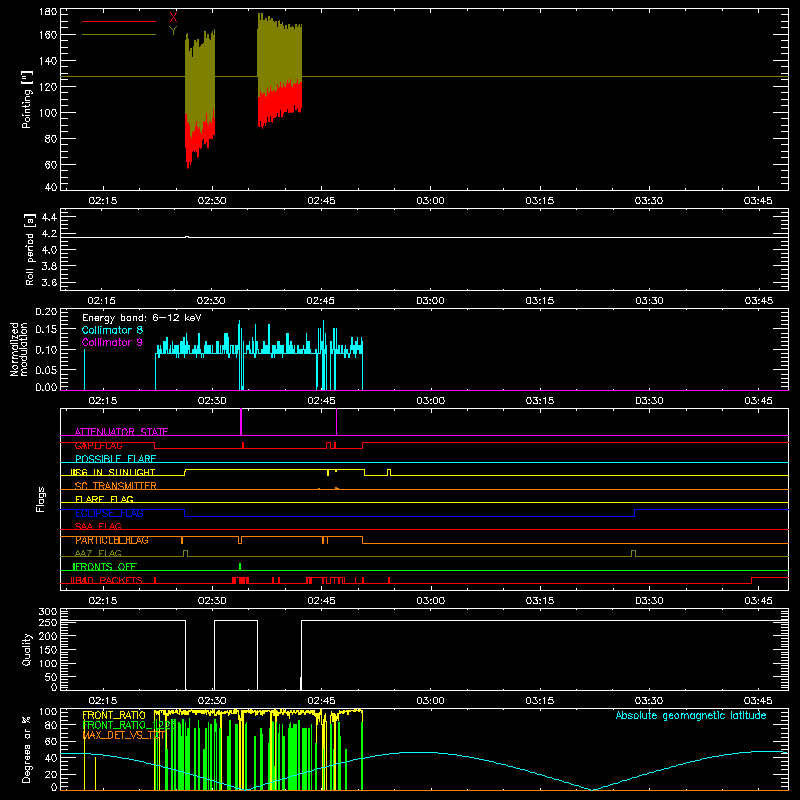The height and width of the screenshot is (800, 800).
Task: Click the 'Absolute geomagnetic latitude' label
Action: 691,715
